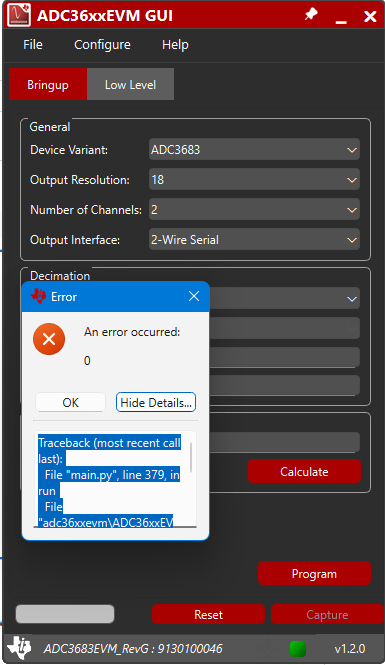
Task: Switch to the Bringup tab
Action: point(48,84)
